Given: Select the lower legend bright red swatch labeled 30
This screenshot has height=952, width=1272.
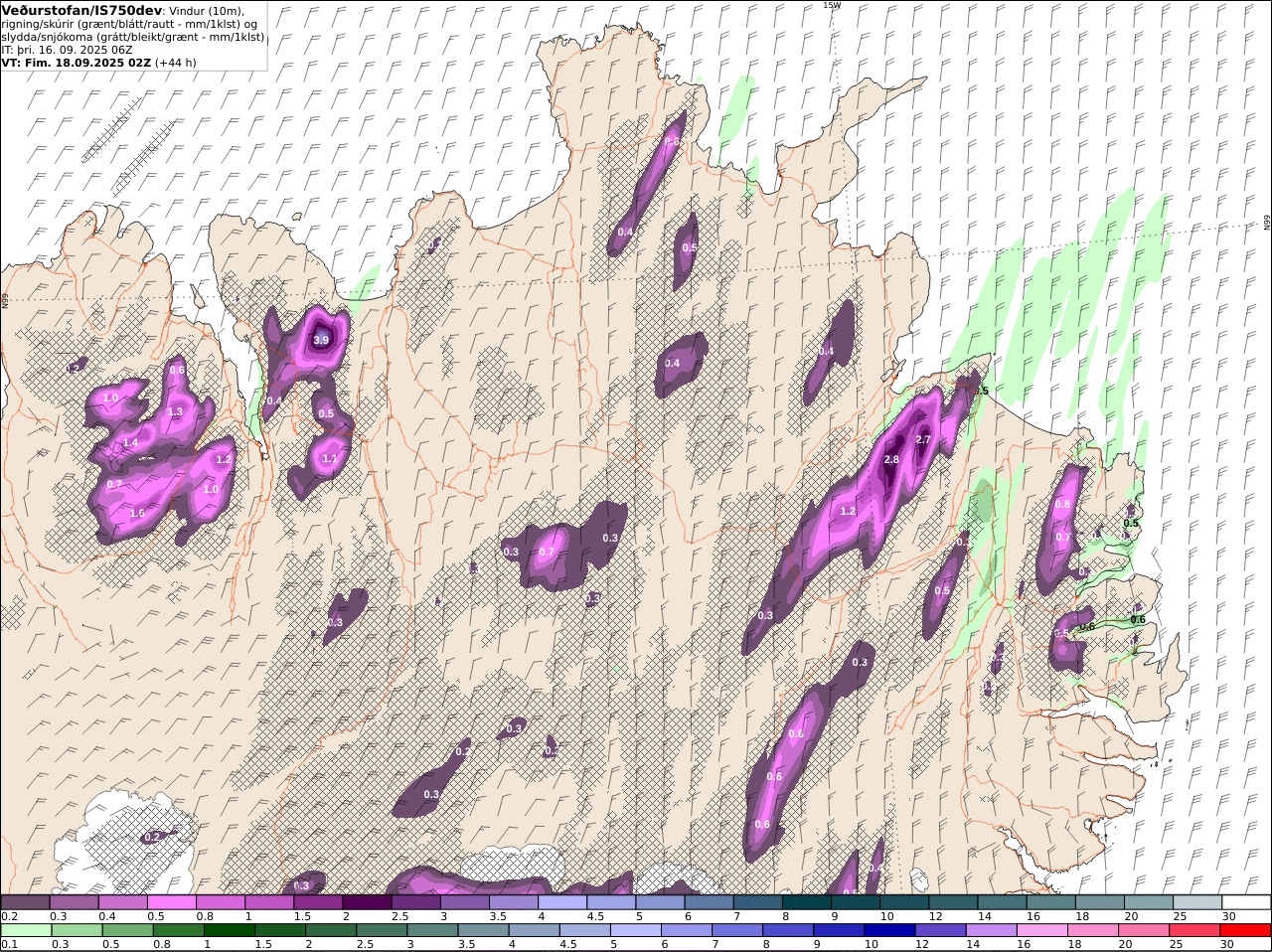Looking at the screenshot, I should 1246,930.
